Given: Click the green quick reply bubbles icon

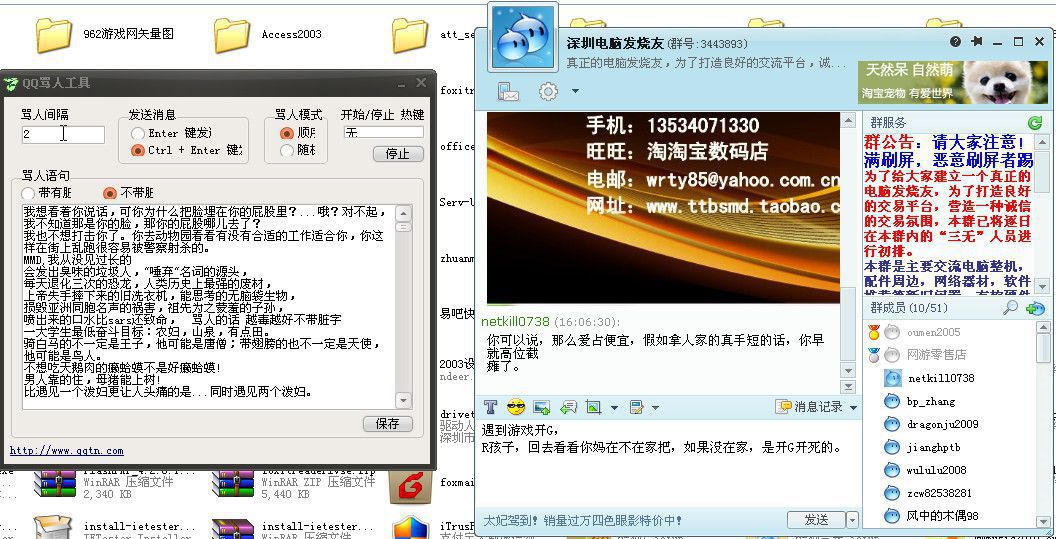Looking at the screenshot, I should pos(568,407).
